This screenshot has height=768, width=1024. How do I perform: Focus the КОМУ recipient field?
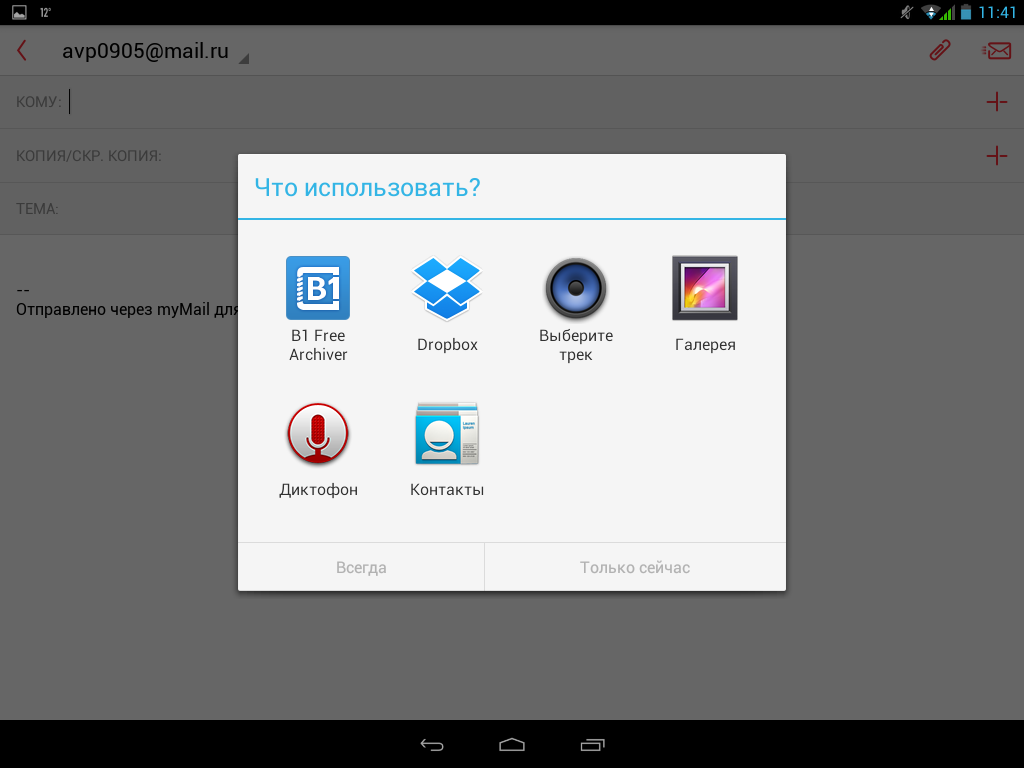coord(490,102)
